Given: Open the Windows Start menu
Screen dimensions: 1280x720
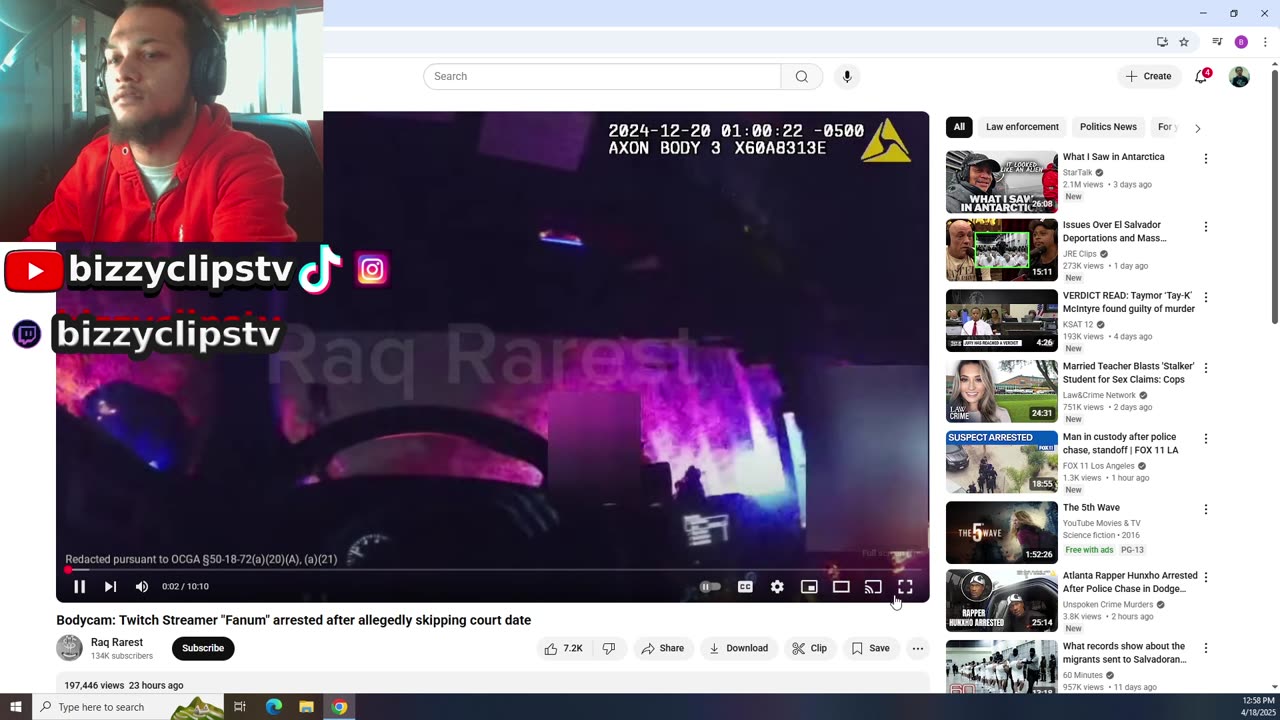Looking at the screenshot, I should 15,707.
